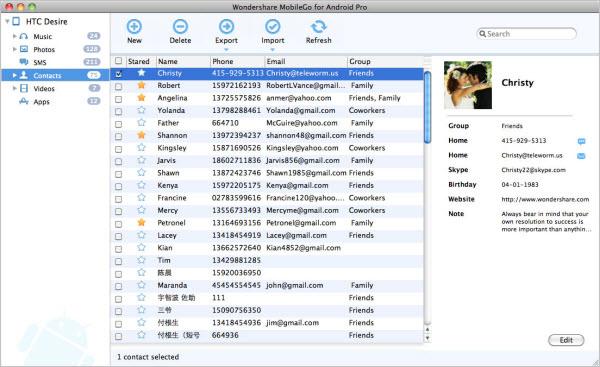Image resolution: width=600 pixels, height=367 pixels.
Task: Click Christy's wedding photo thumbnail
Action: coord(468,85)
